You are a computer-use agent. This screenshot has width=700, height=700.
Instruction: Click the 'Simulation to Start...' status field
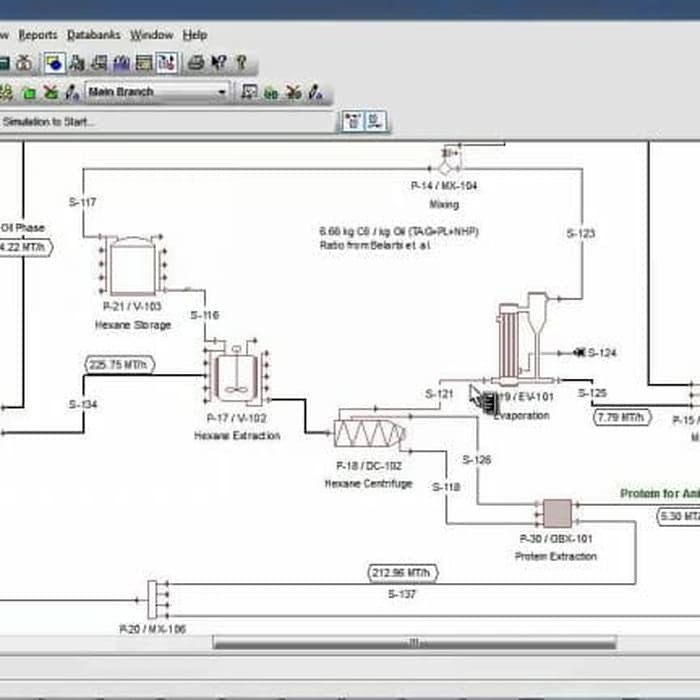click(166, 122)
